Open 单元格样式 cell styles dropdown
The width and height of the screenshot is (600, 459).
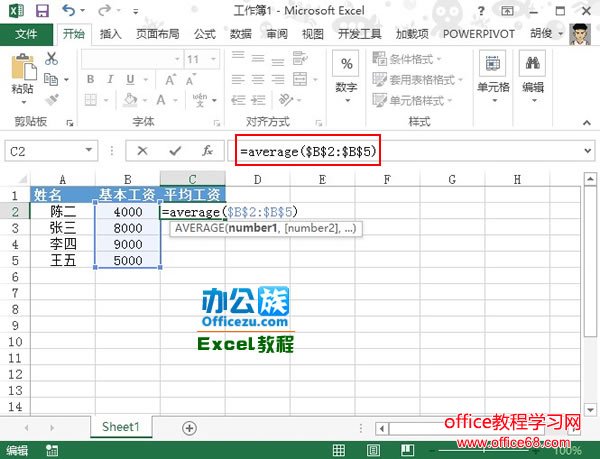(x=412, y=100)
